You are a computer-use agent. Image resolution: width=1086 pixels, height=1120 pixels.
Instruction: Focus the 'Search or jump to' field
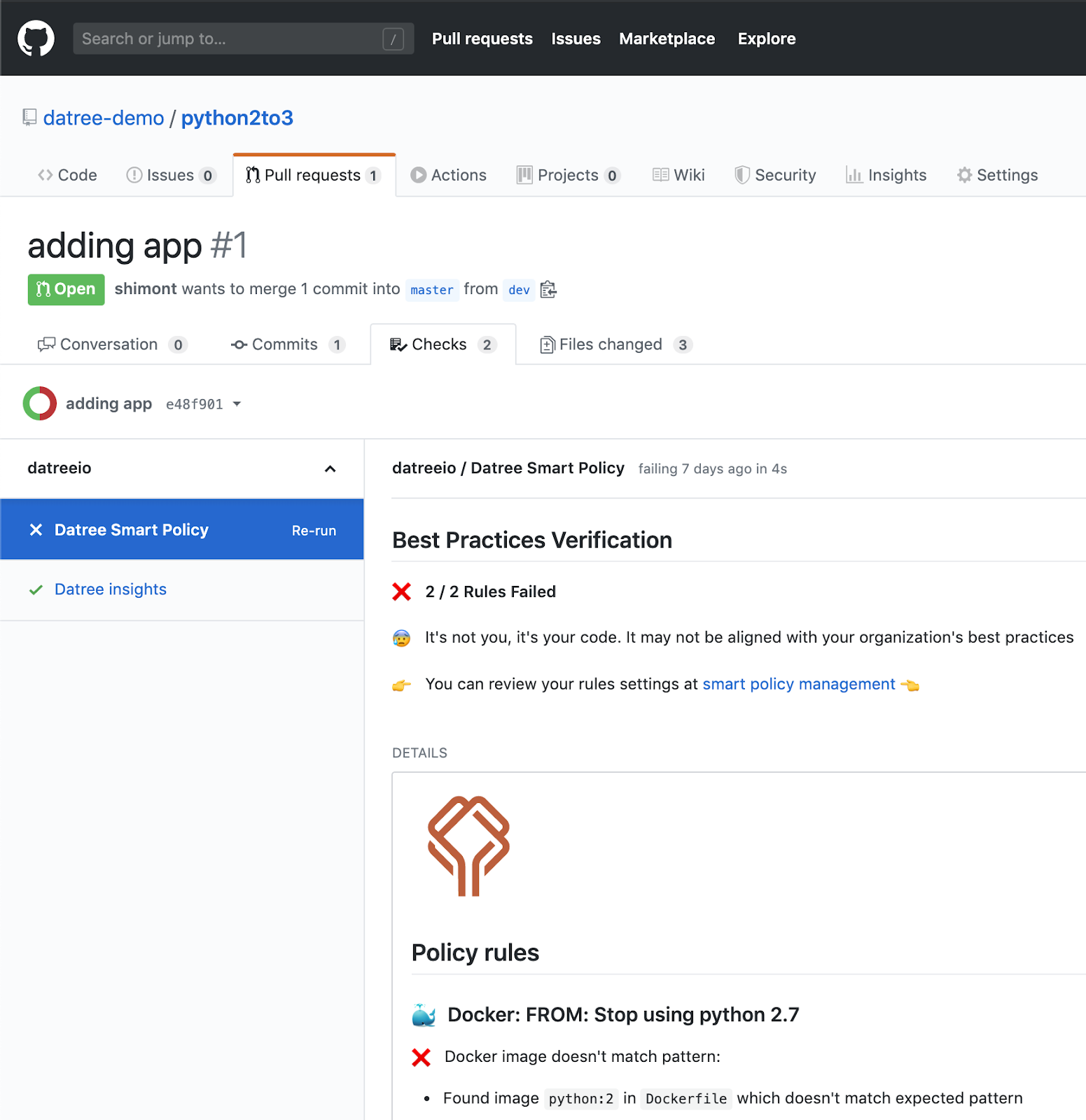[x=244, y=38]
